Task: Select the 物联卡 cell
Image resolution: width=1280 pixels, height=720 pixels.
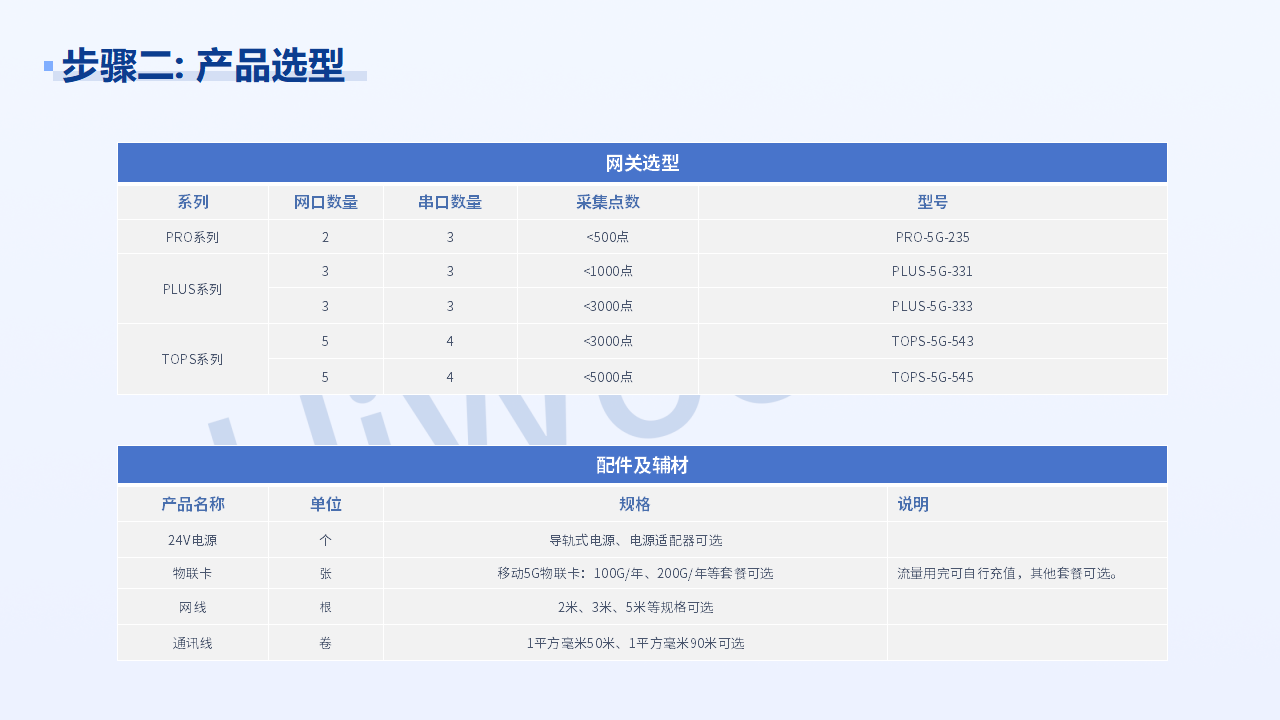Action: click(193, 573)
